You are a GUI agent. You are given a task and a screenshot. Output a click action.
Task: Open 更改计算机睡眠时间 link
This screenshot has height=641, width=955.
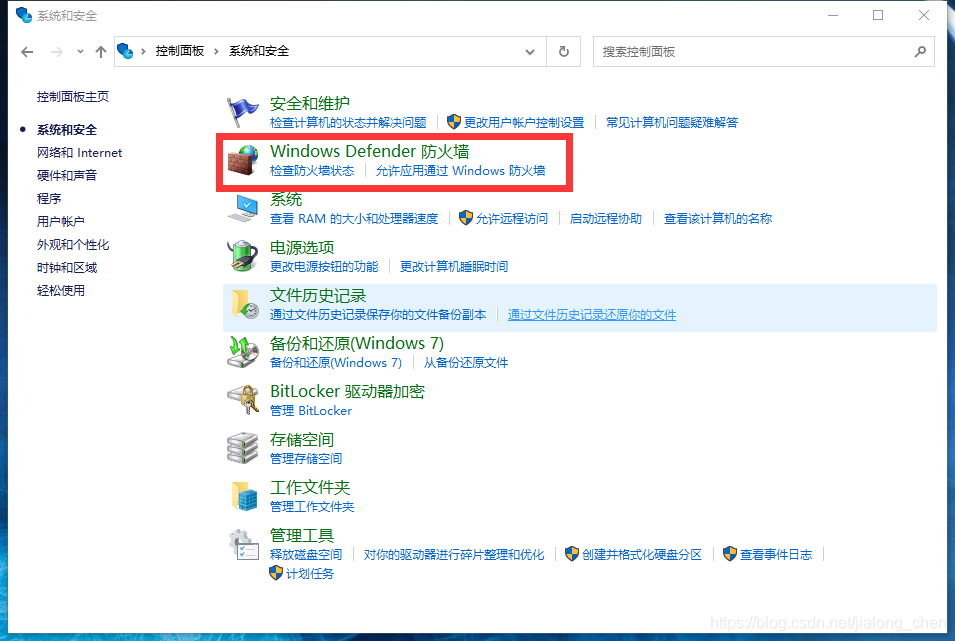click(454, 266)
